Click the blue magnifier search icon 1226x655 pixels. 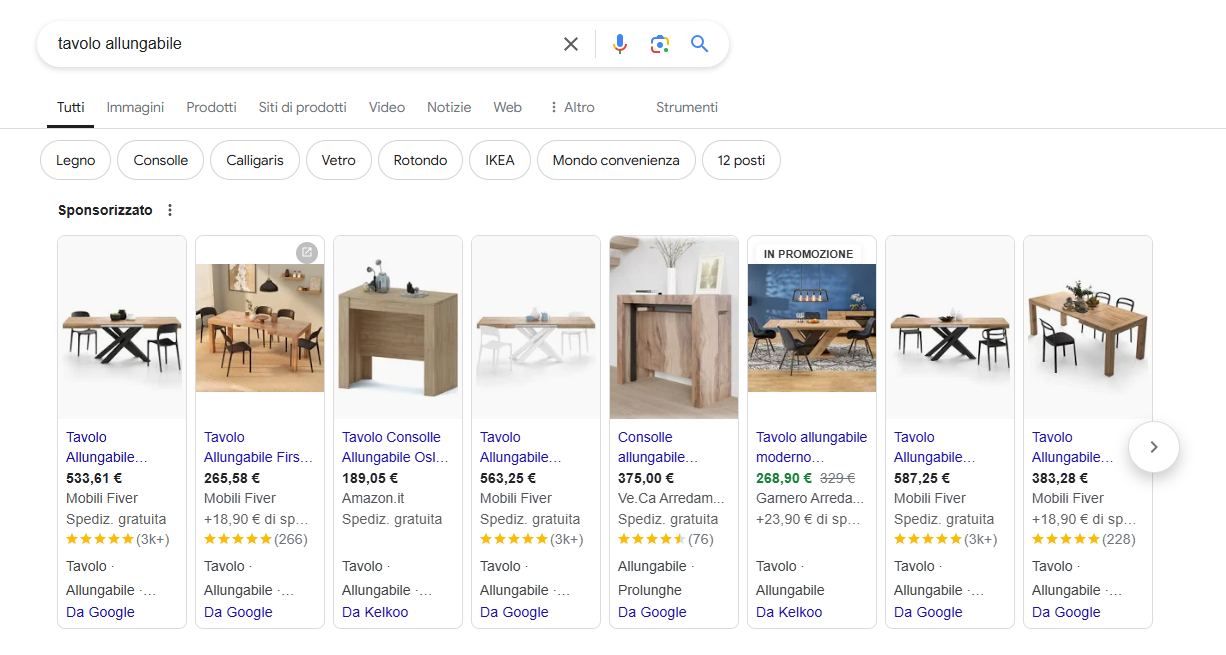[699, 44]
